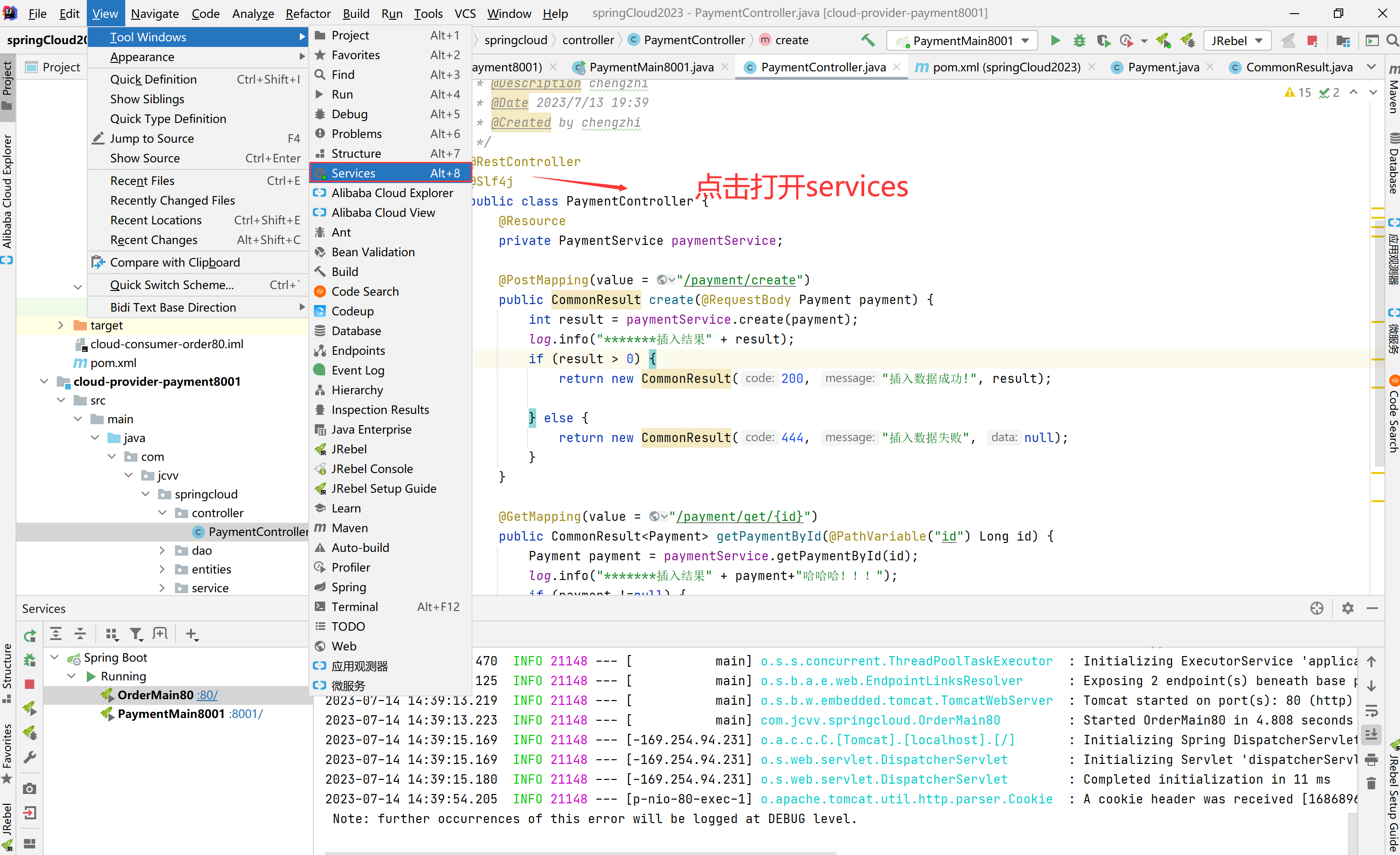
Task: Expand the entities package
Action: (x=162, y=569)
